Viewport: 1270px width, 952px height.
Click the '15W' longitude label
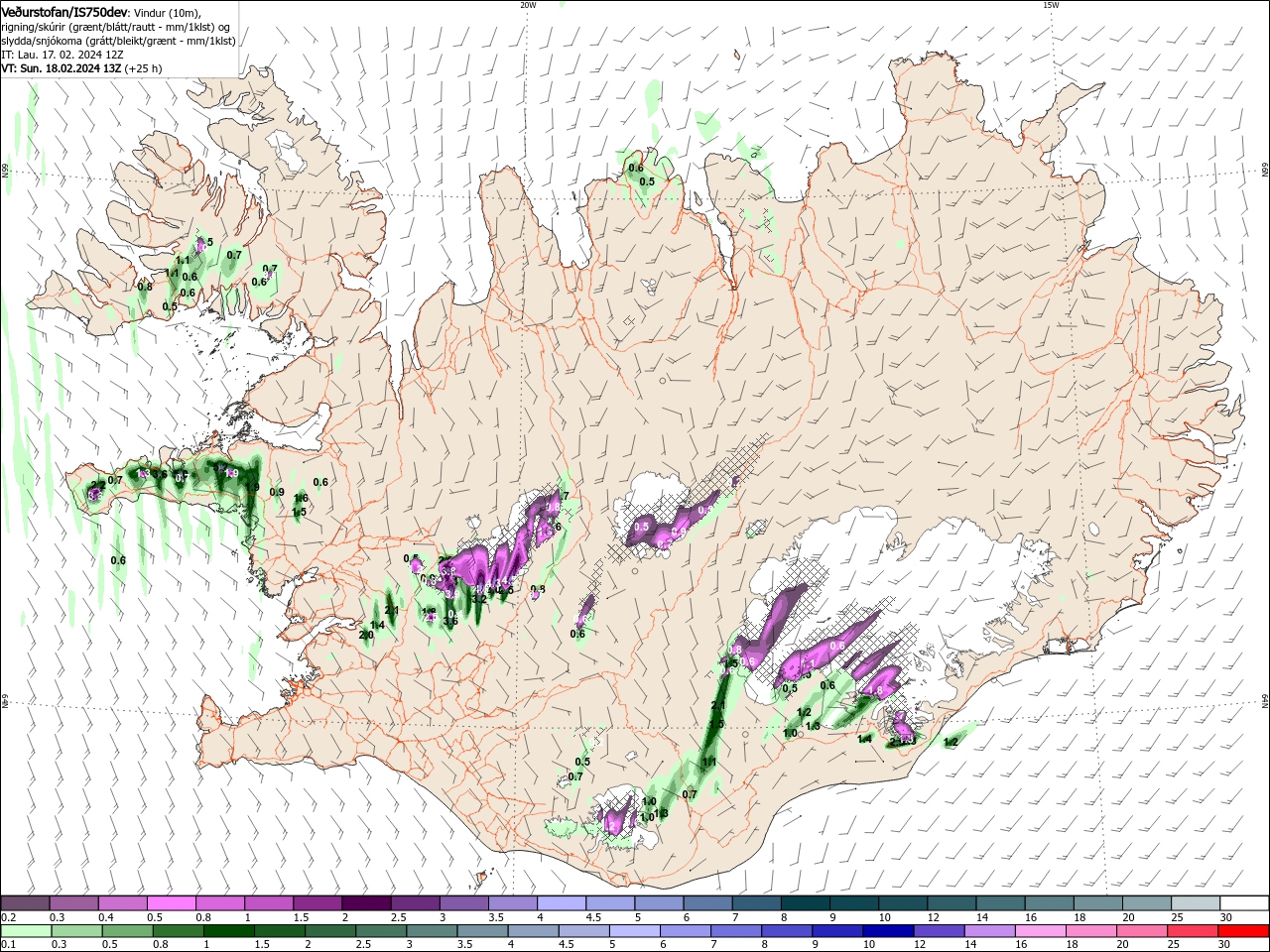[1051, 5]
